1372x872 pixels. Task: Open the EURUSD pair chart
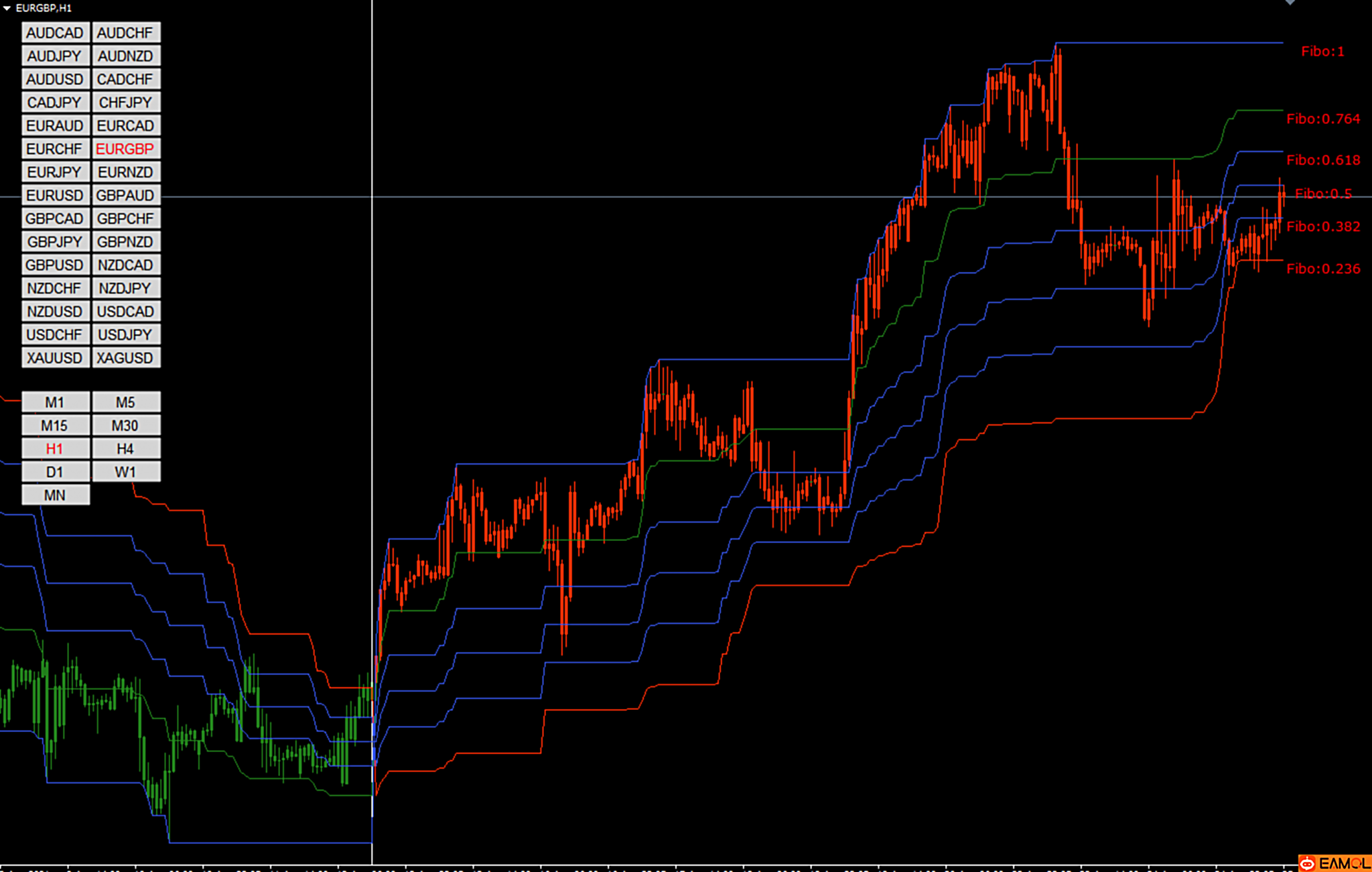pos(55,195)
